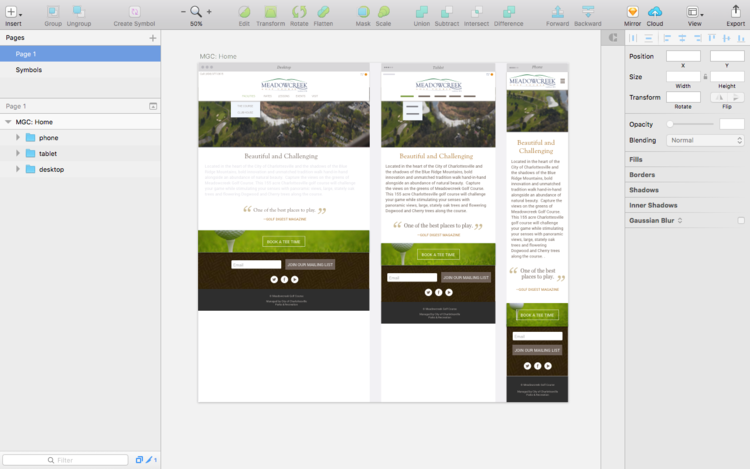Screen dimensions: 750x469
Task: Move layer Backward
Action: [588, 15]
